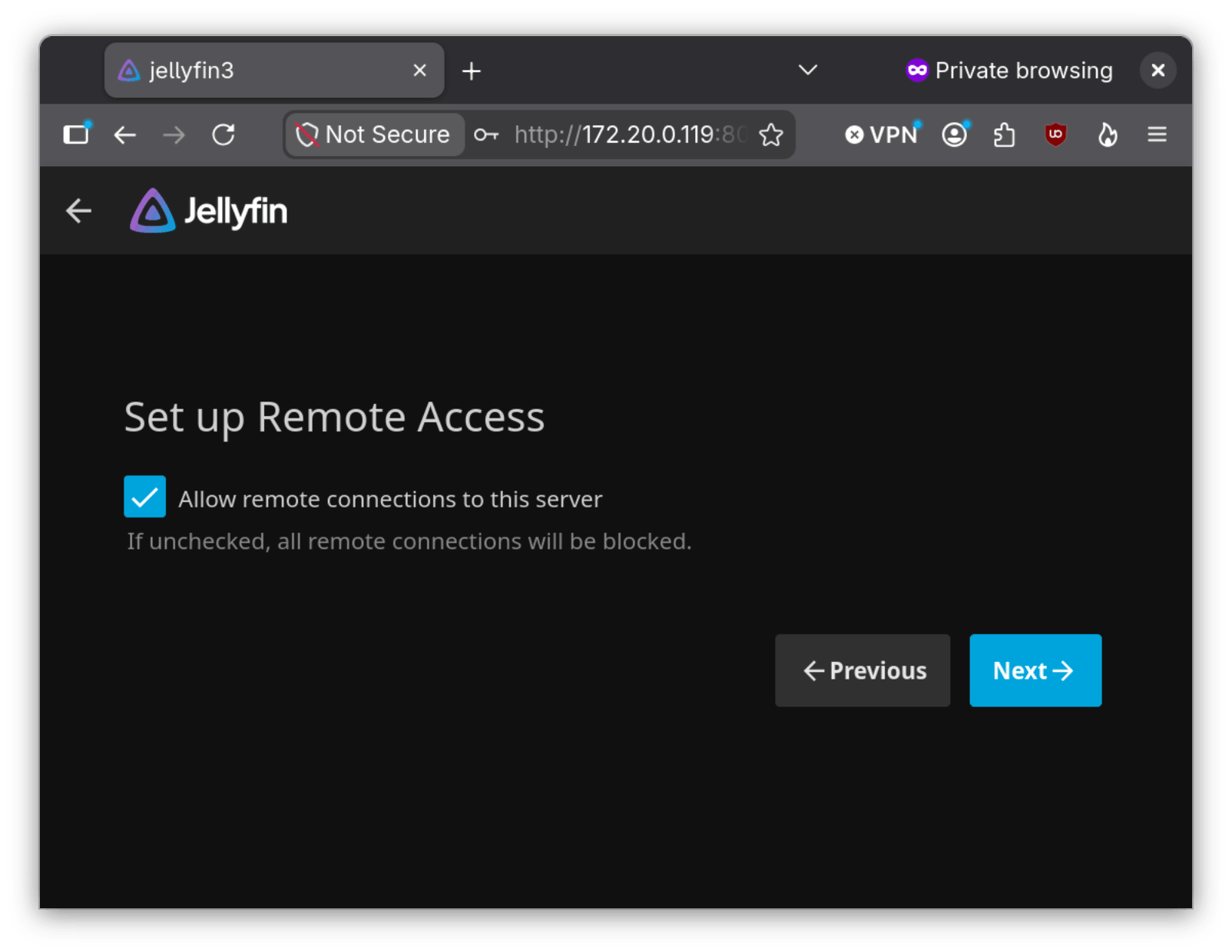This screenshot has width=1232, height=952.
Task: Click the Jellyfin logo in header
Action: tap(209, 210)
